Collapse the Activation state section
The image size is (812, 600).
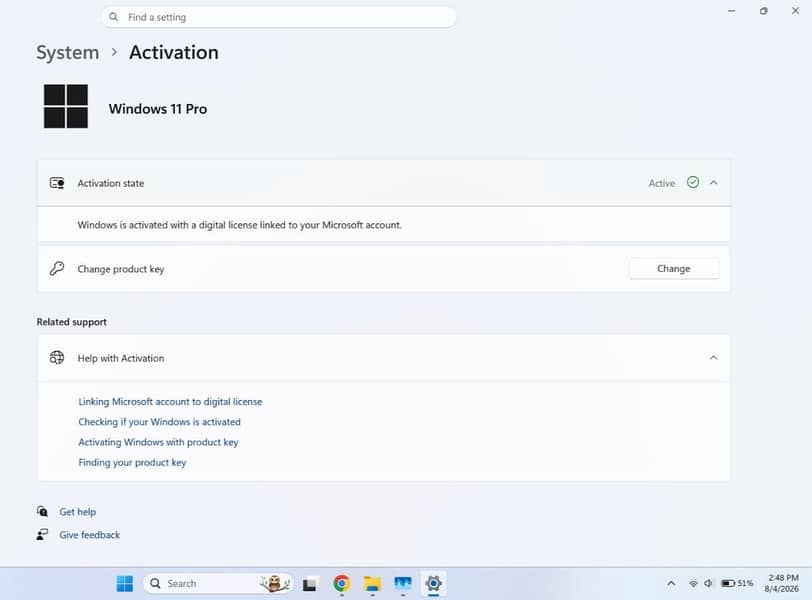[714, 183]
